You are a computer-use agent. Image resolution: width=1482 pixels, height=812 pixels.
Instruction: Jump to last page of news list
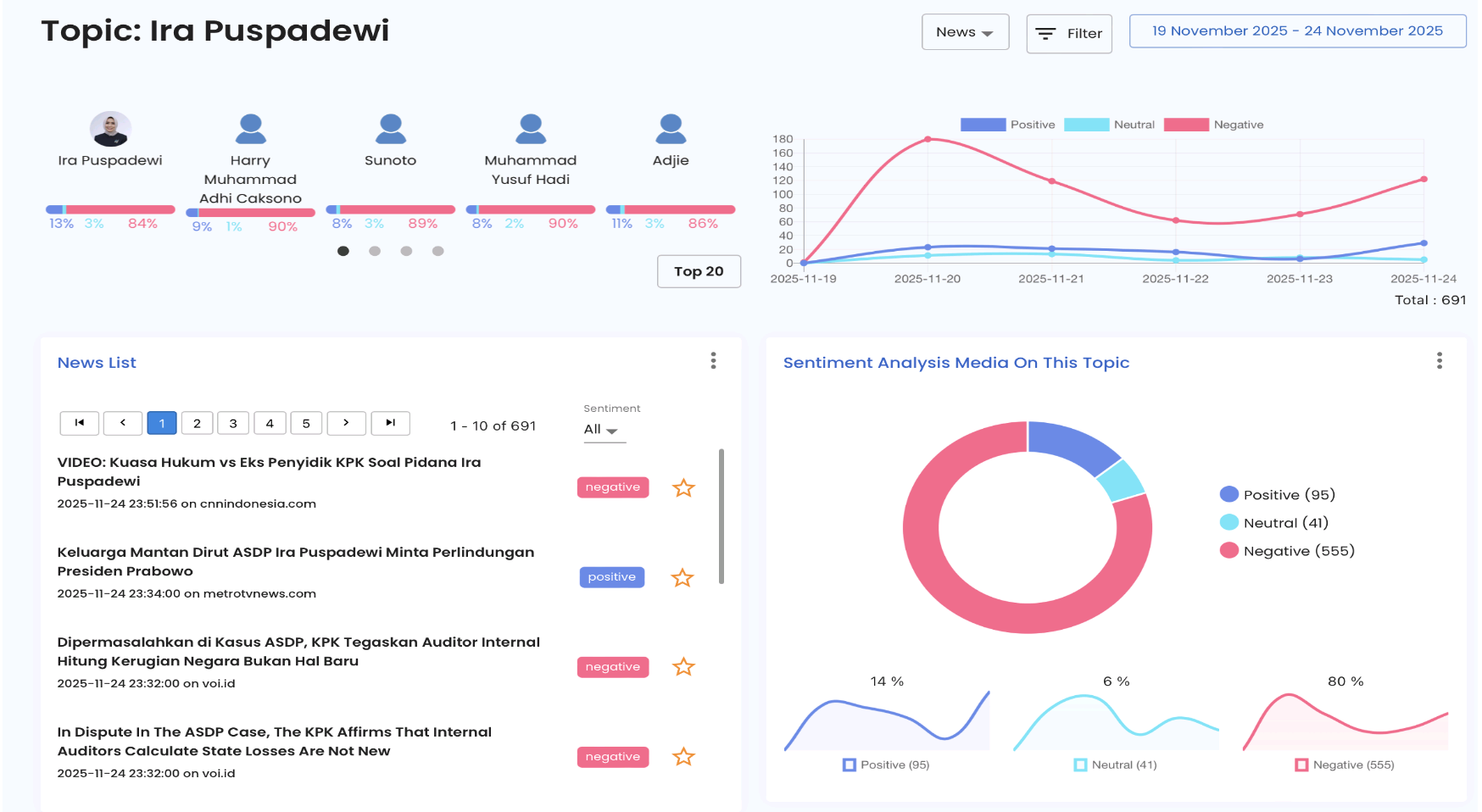[x=391, y=423]
